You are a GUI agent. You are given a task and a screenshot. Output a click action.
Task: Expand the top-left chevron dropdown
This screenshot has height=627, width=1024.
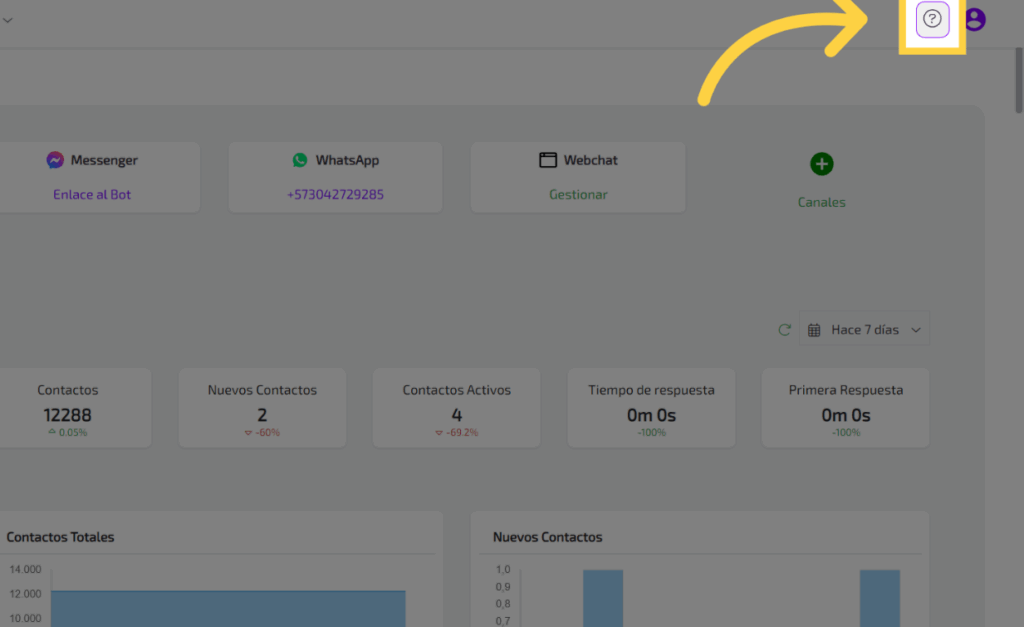[x=8, y=19]
